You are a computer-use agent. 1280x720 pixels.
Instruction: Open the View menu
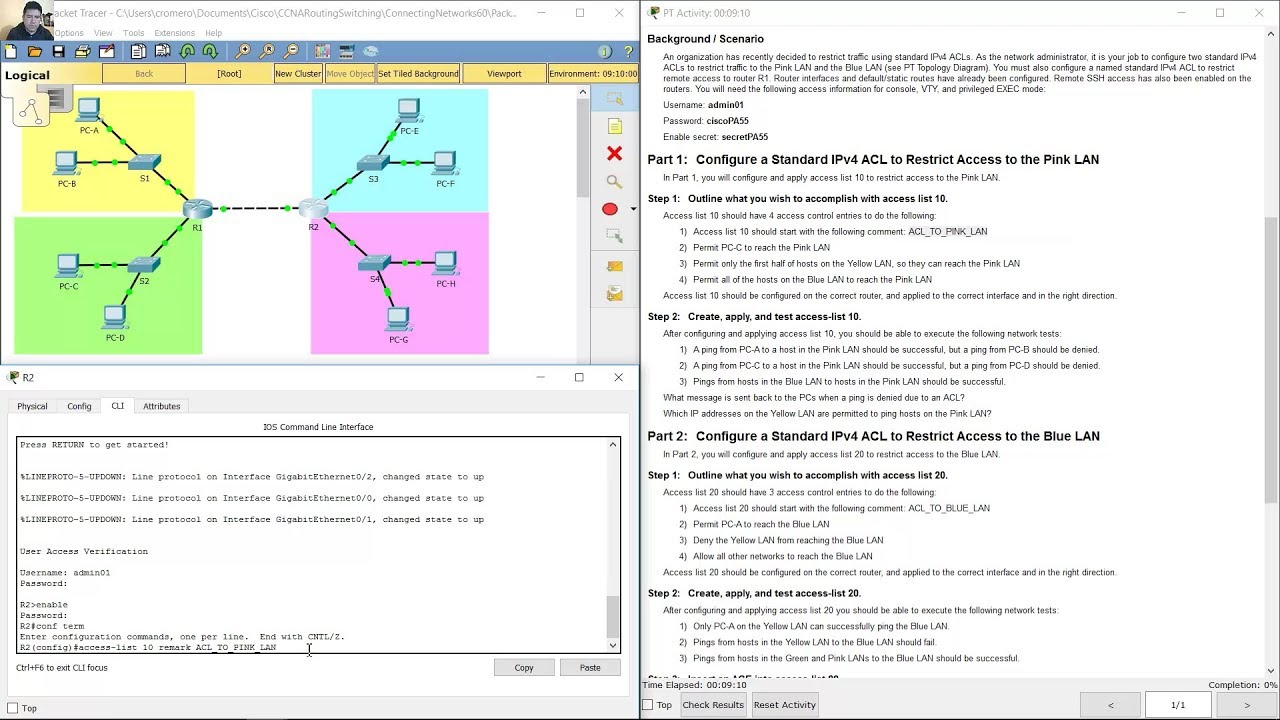(103, 33)
